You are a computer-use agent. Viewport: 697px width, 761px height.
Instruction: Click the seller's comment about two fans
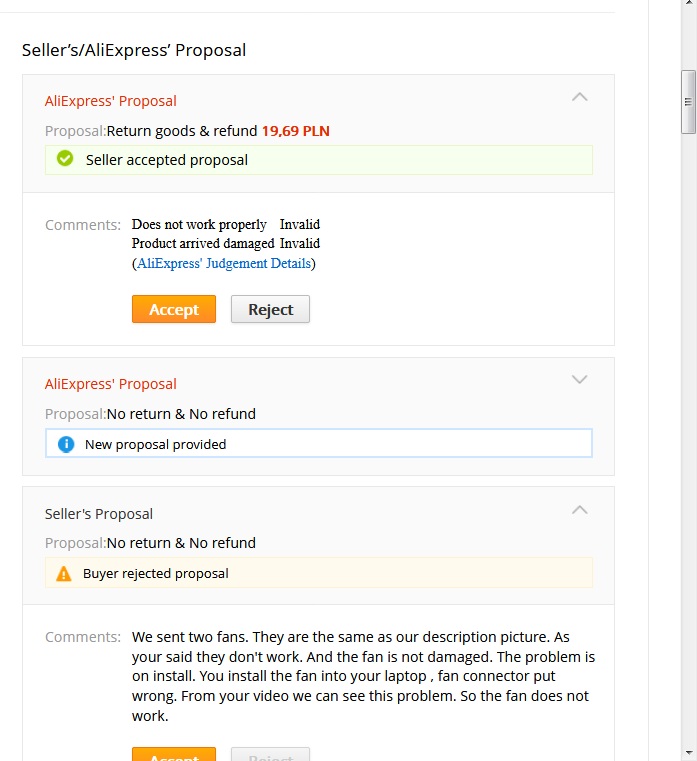coord(364,676)
